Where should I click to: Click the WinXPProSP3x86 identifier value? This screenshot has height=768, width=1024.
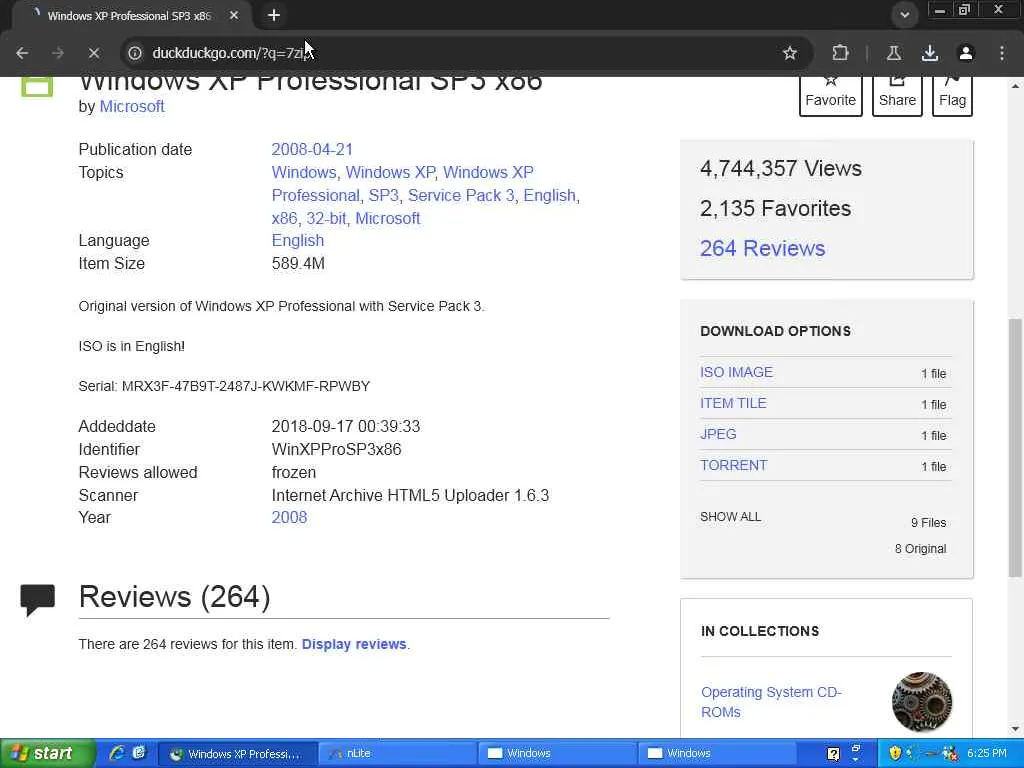[336, 449]
